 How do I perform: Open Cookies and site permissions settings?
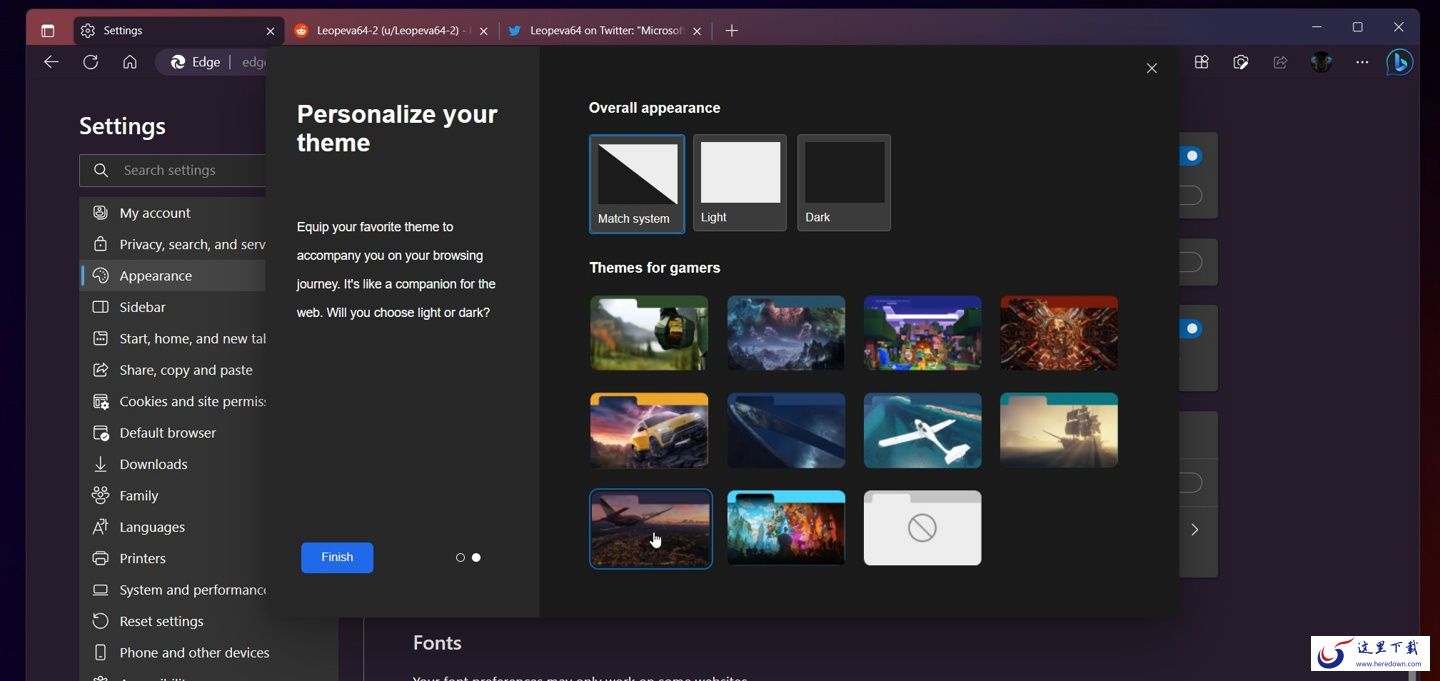click(174, 401)
